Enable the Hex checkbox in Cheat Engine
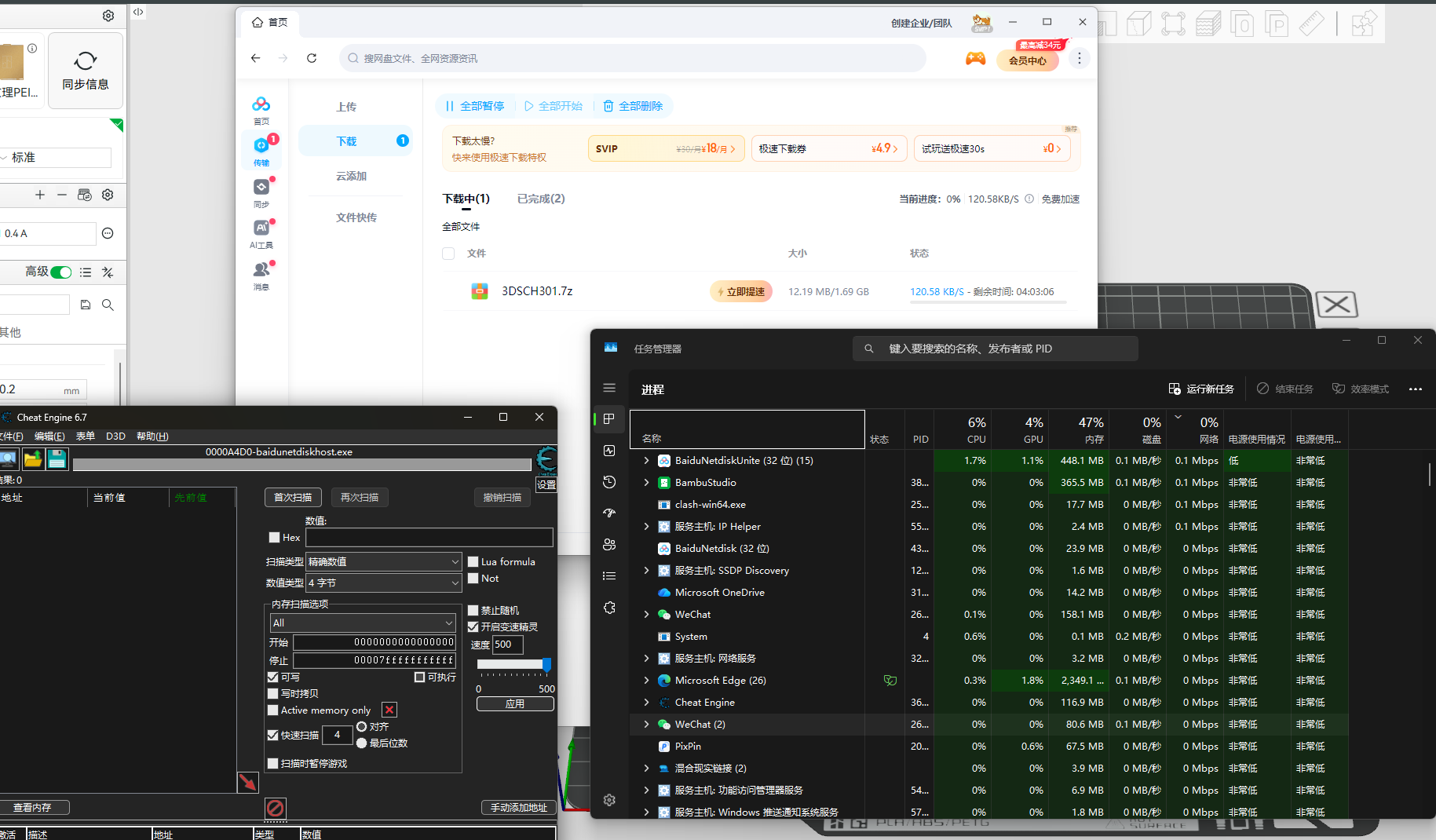This screenshot has height=840, width=1436. [x=274, y=538]
